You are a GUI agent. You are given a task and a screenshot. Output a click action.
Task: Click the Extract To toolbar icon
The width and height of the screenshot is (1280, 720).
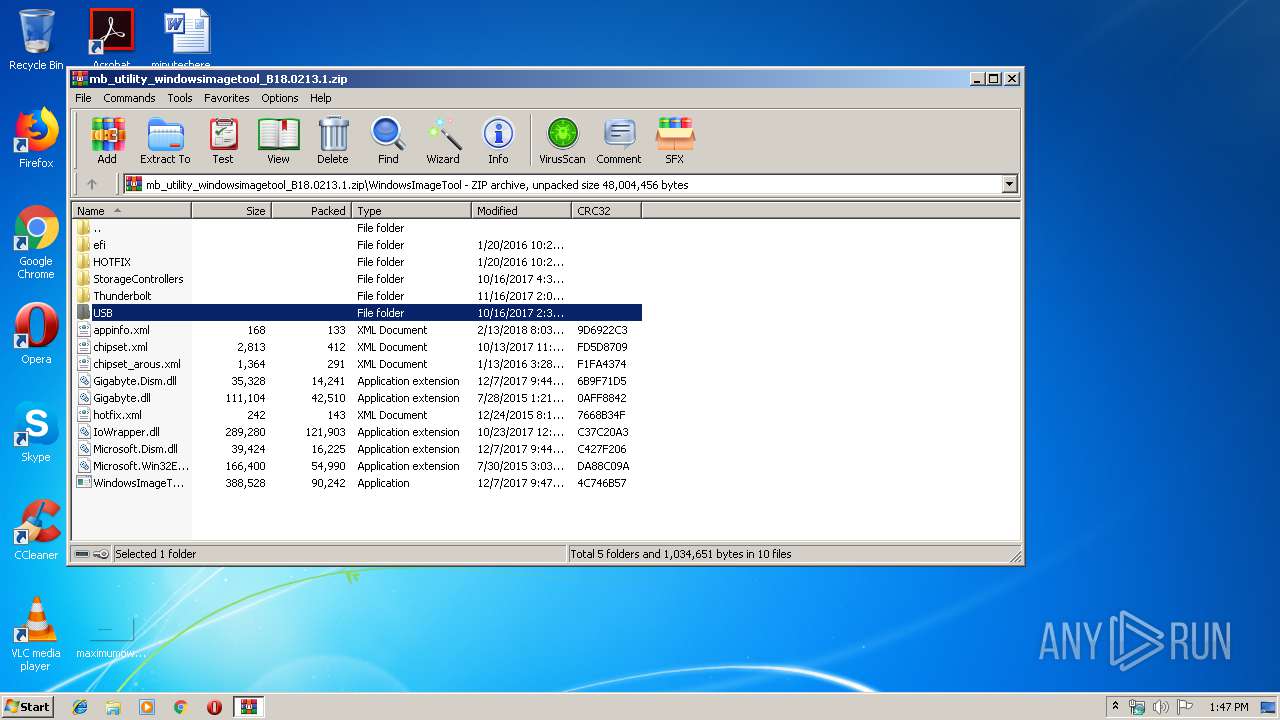click(x=165, y=140)
